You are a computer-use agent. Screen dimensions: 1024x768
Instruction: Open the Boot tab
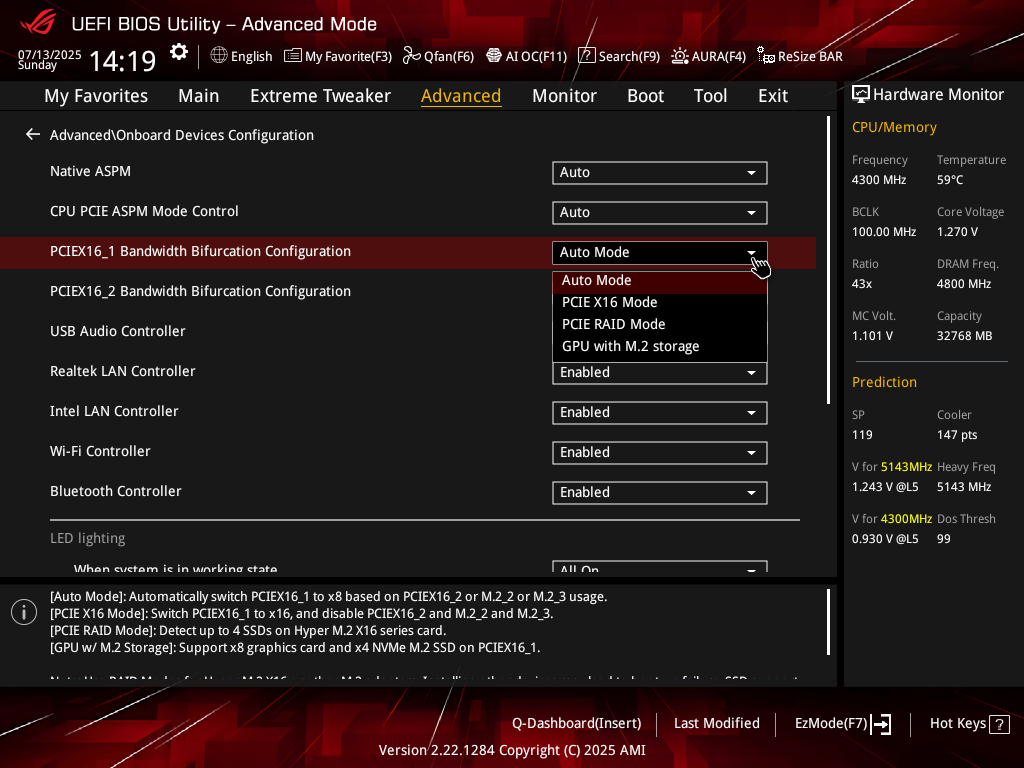pos(645,96)
